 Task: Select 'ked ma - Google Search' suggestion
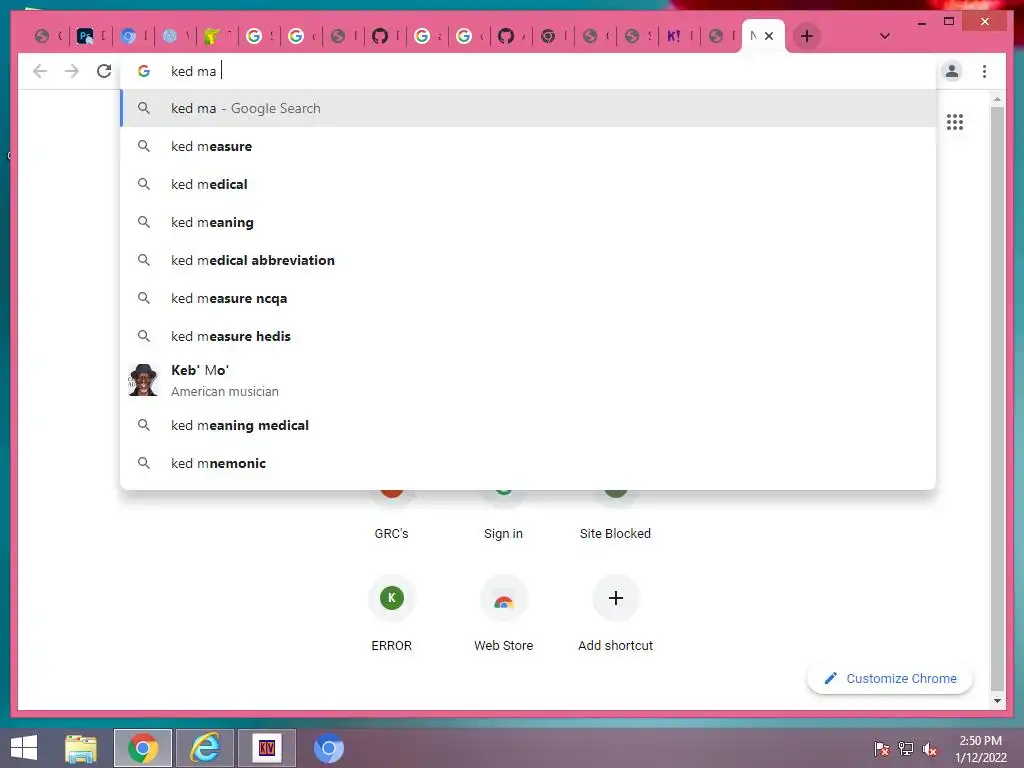(x=528, y=108)
